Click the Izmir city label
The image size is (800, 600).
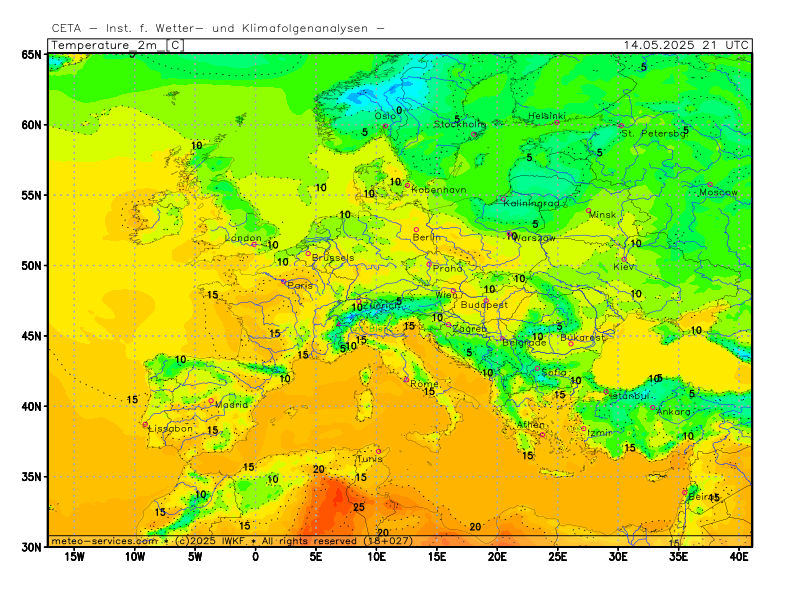click(600, 433)
